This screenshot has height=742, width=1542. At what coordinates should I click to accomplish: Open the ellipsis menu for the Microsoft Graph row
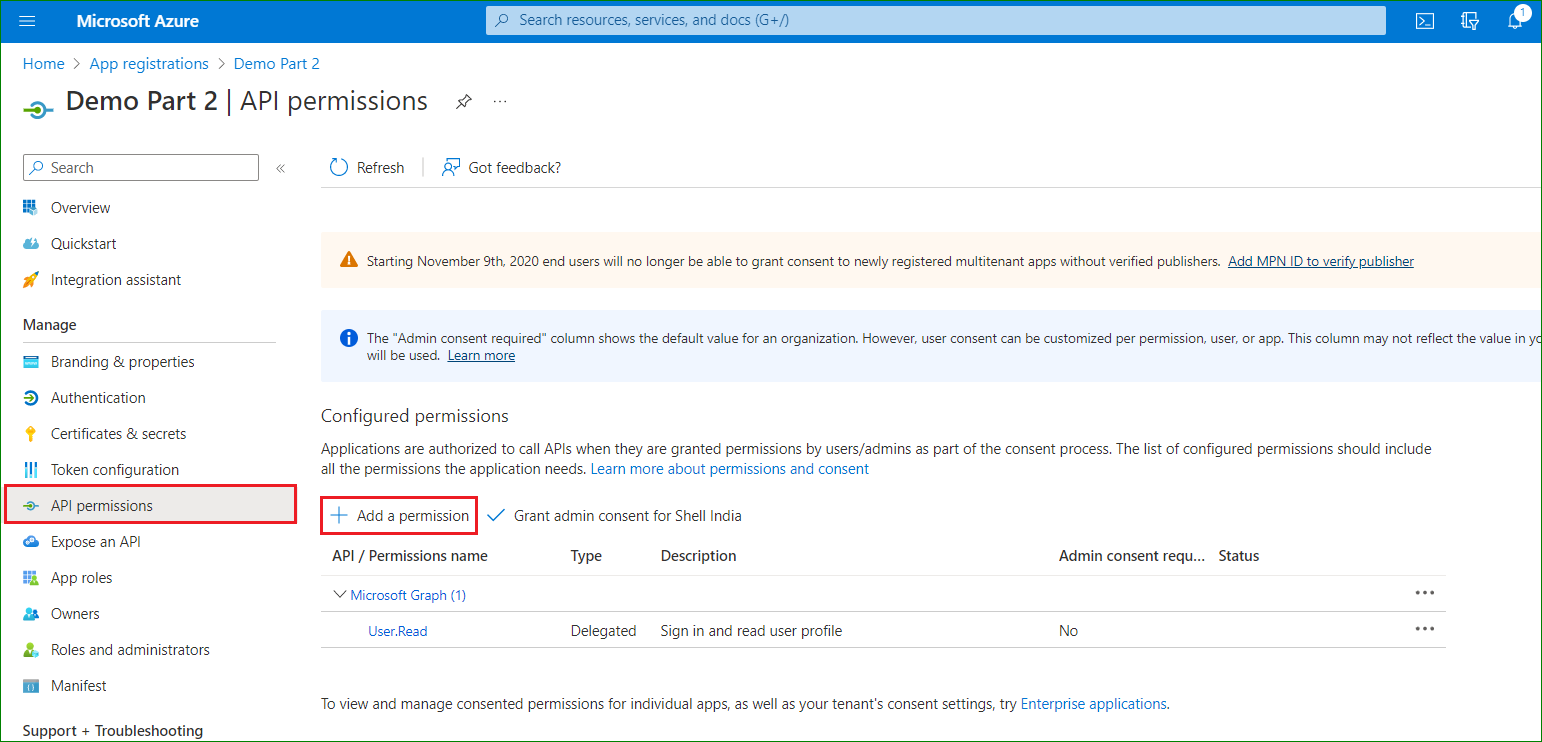tap(1425, 593)
